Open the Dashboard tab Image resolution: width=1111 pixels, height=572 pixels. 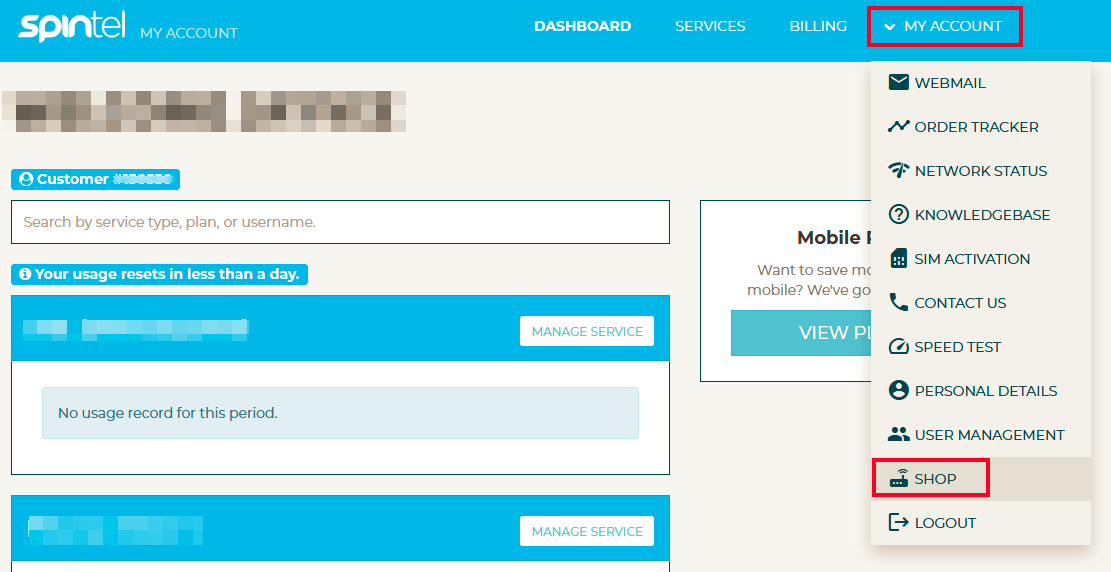582,26
